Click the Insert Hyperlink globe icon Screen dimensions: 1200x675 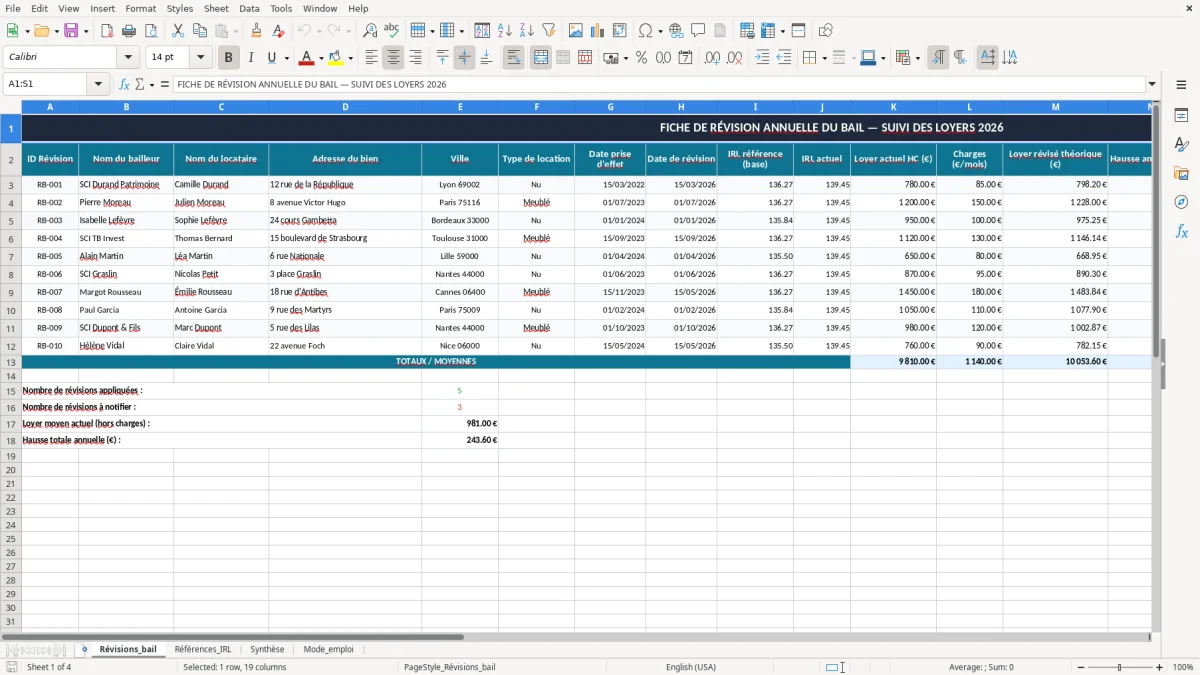point(677,31)
